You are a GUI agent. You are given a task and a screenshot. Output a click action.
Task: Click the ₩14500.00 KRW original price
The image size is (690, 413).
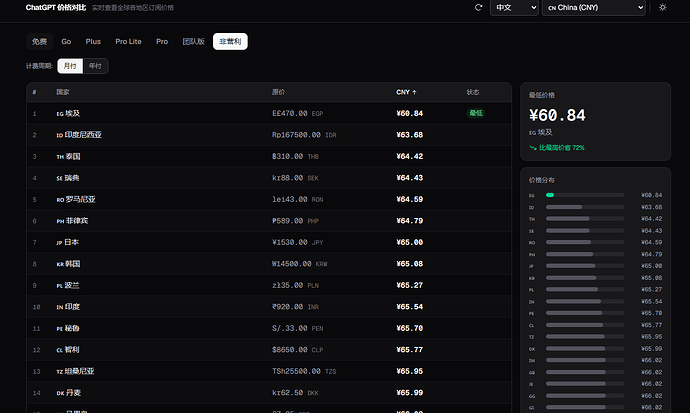tap(300, 264)
